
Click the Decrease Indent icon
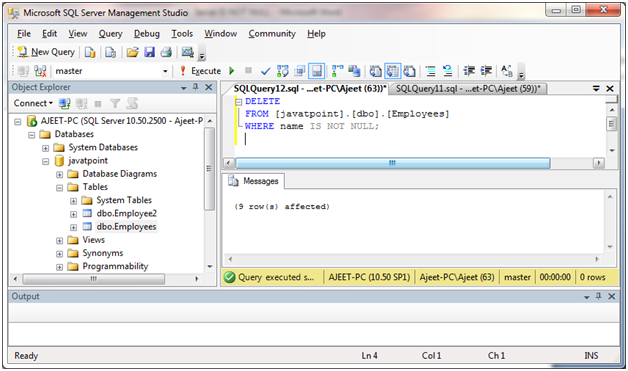pos(469,71)
